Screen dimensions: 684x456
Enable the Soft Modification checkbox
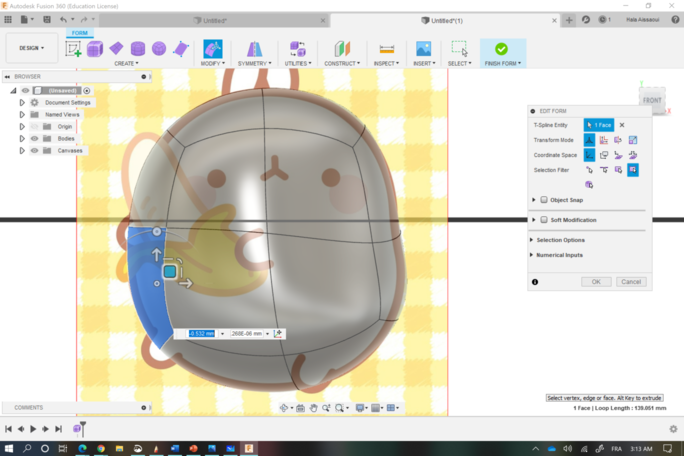click(544, 220)
